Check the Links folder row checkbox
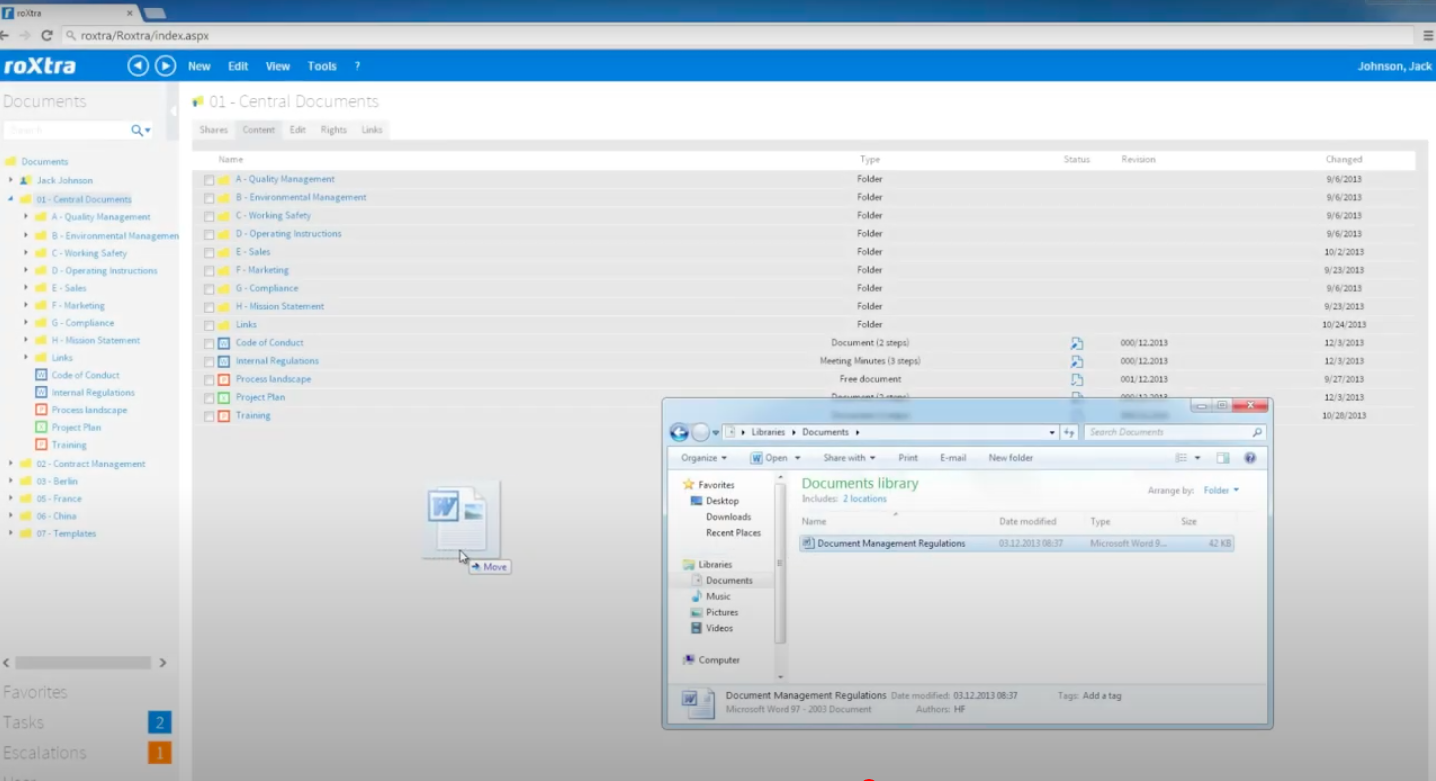This screenshot has height=781, width=1436. 209,325
